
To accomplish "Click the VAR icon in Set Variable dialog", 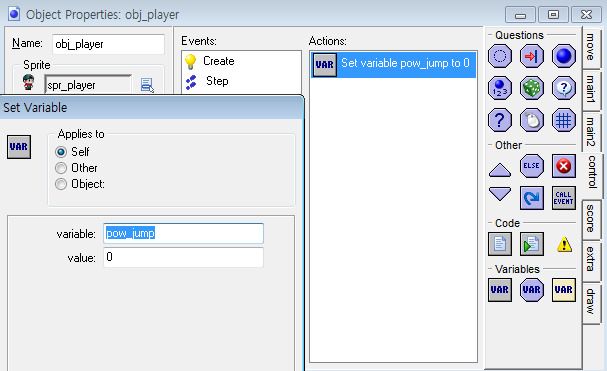I will click(x=19, y=147).
